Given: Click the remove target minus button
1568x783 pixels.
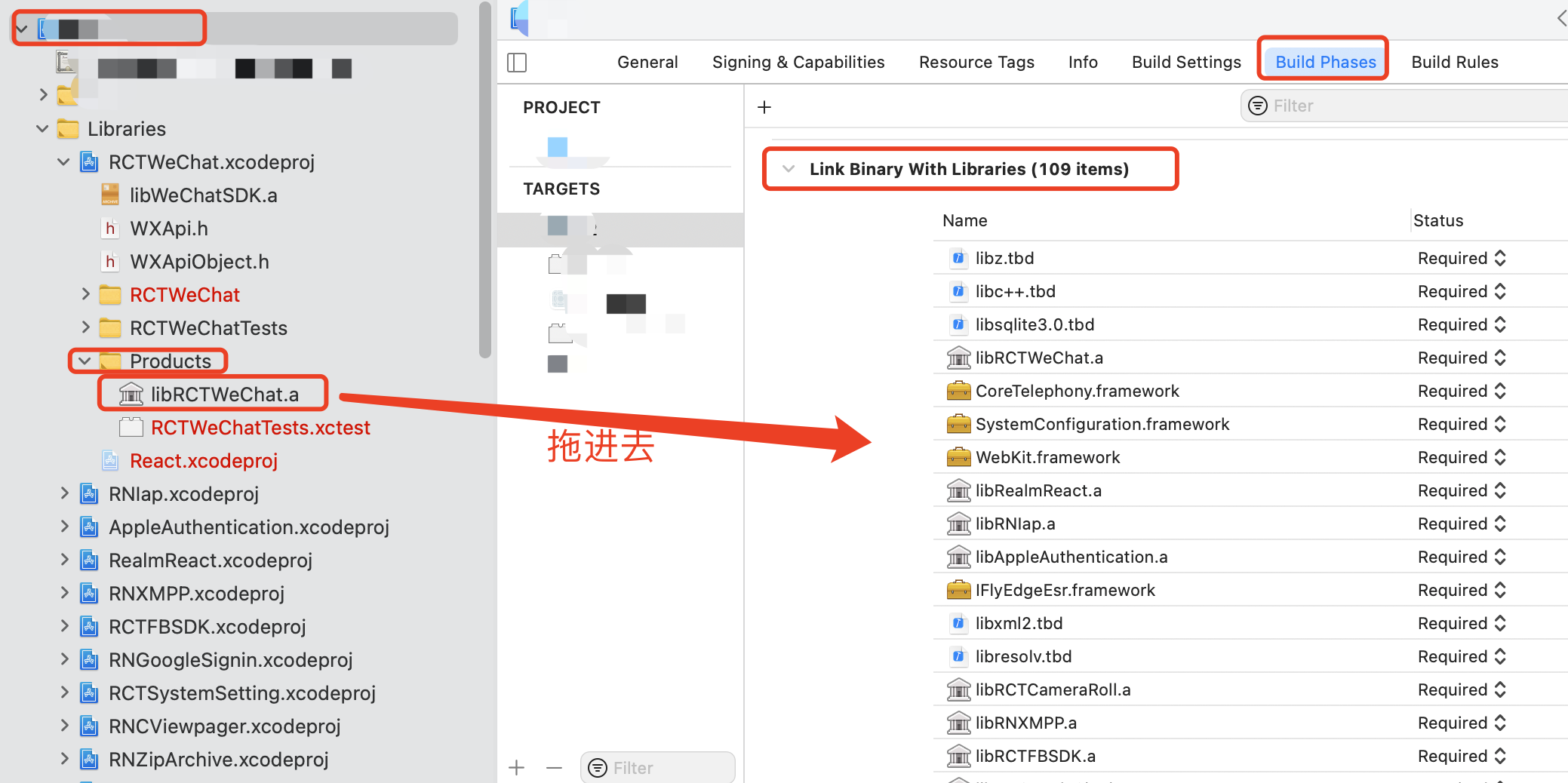Looking at the screenshot, I should [x=554, y=768].
